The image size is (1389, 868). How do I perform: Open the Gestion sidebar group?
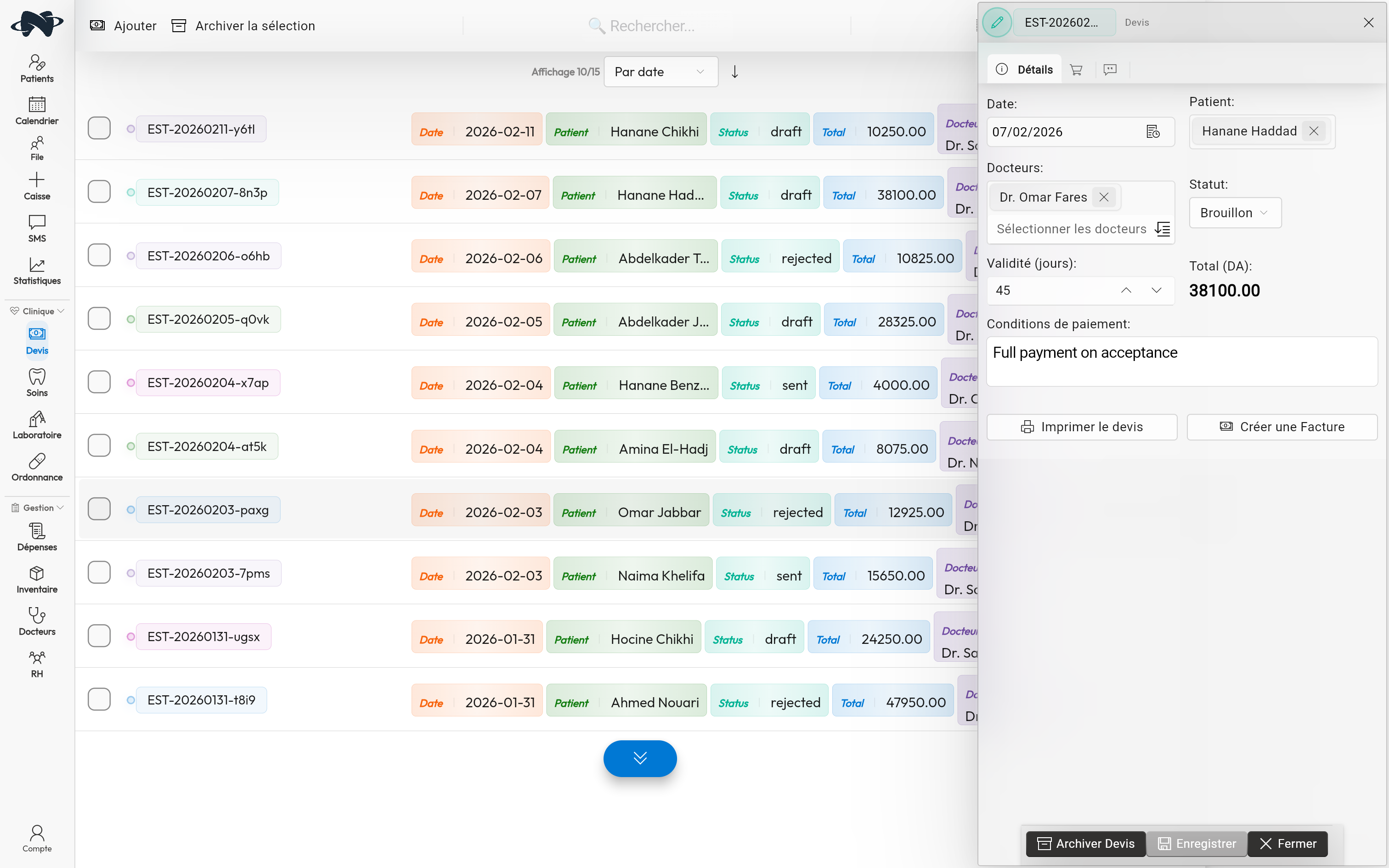click(37, 507)
